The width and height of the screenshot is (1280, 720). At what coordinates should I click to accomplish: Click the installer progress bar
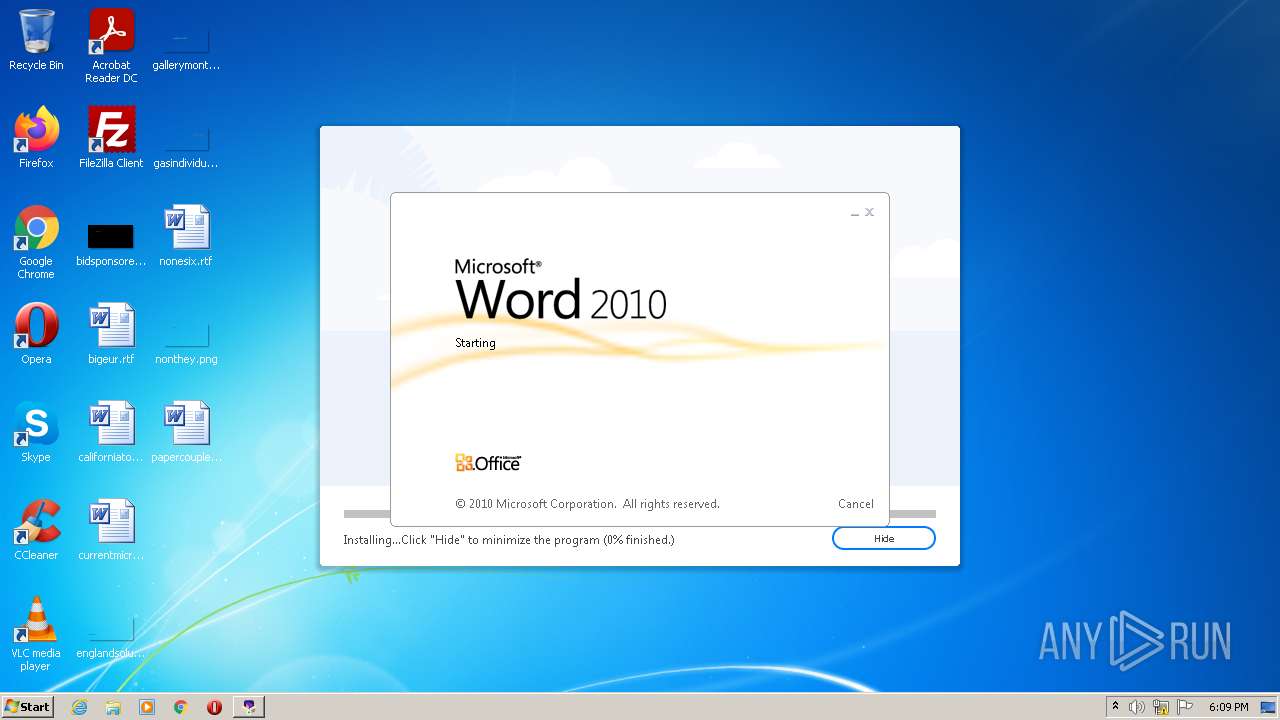click(x=640, y=514)
